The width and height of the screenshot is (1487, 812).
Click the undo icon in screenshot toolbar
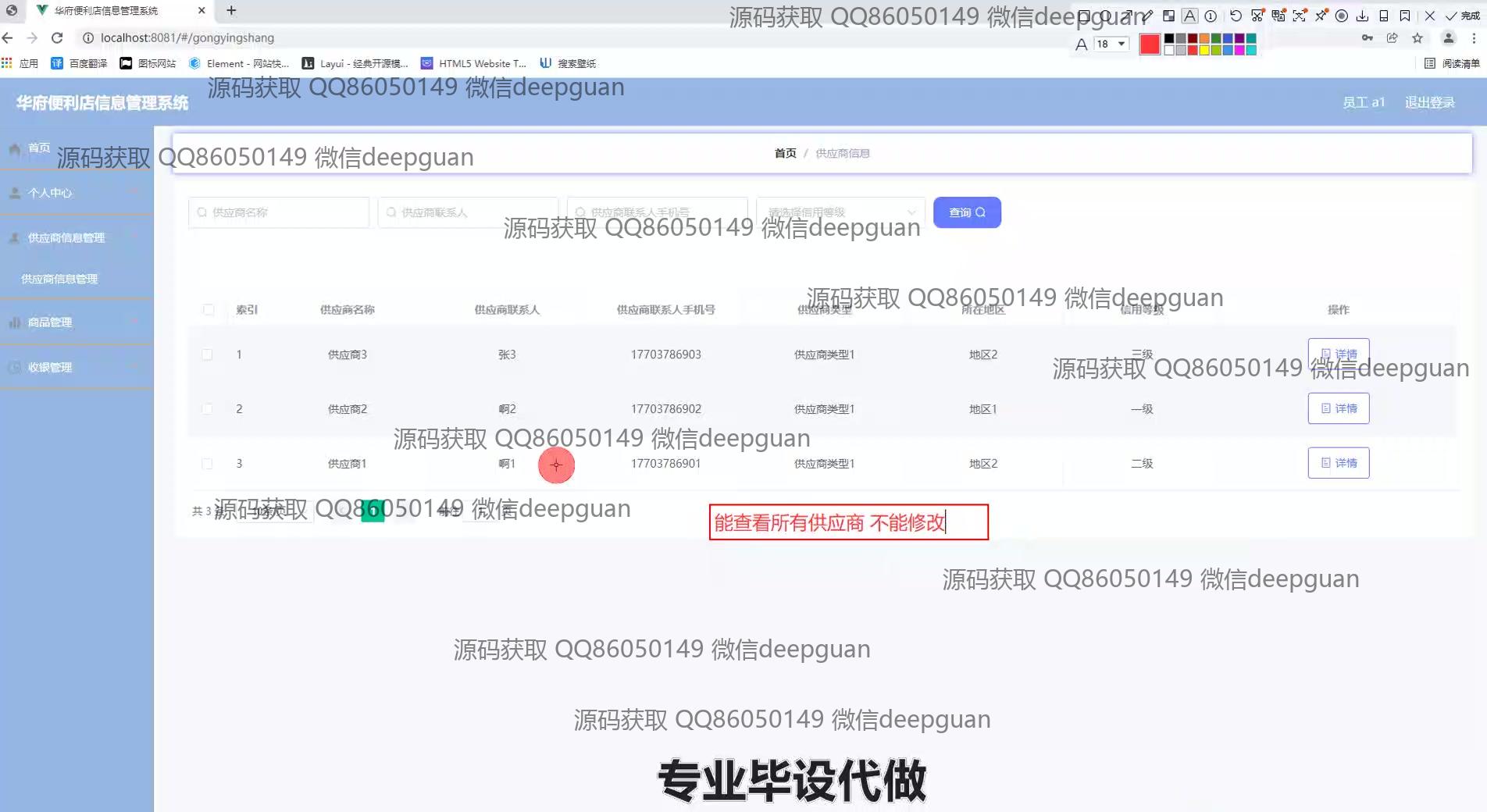click(x=1236, y=16)
